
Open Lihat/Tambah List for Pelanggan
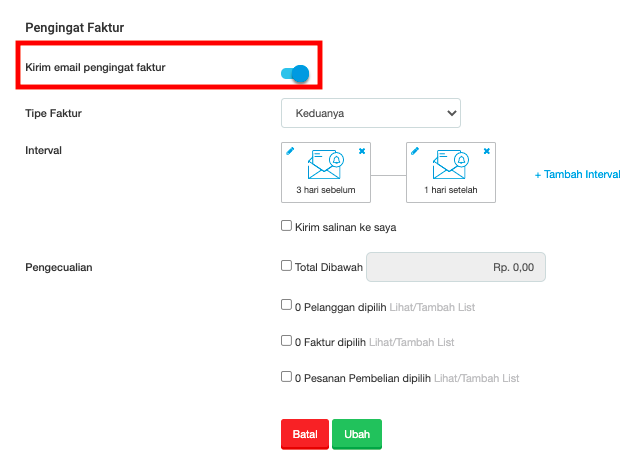[x=432, y=307]
